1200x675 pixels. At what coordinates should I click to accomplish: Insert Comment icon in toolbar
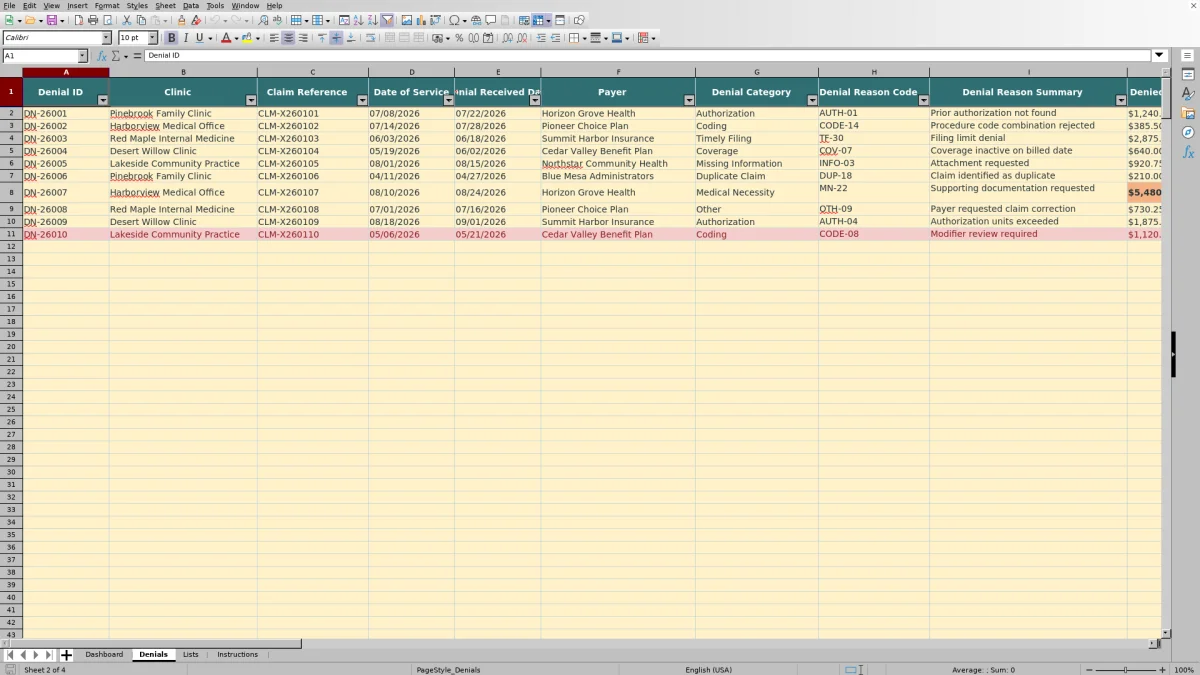tap(490, 20)
